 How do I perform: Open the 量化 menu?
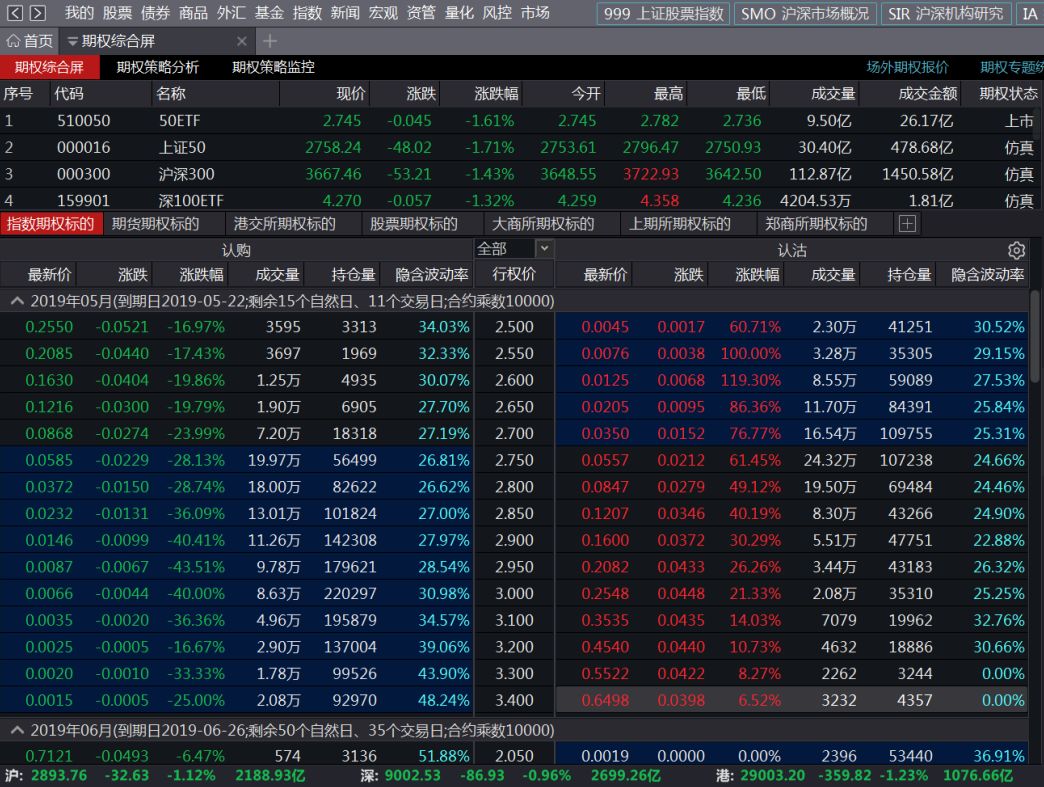[459, 13]
